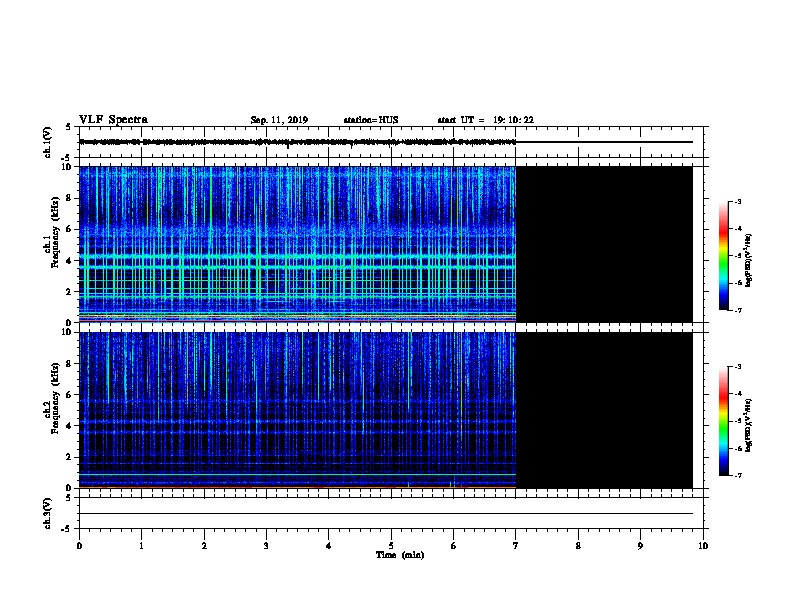Click the "8" kHz tick of ch.2 frequency axis

[x=70, y=364]
